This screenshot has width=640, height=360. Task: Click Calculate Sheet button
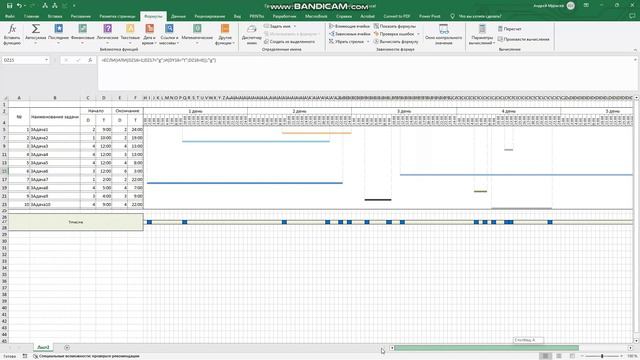[x=524, y=39]
